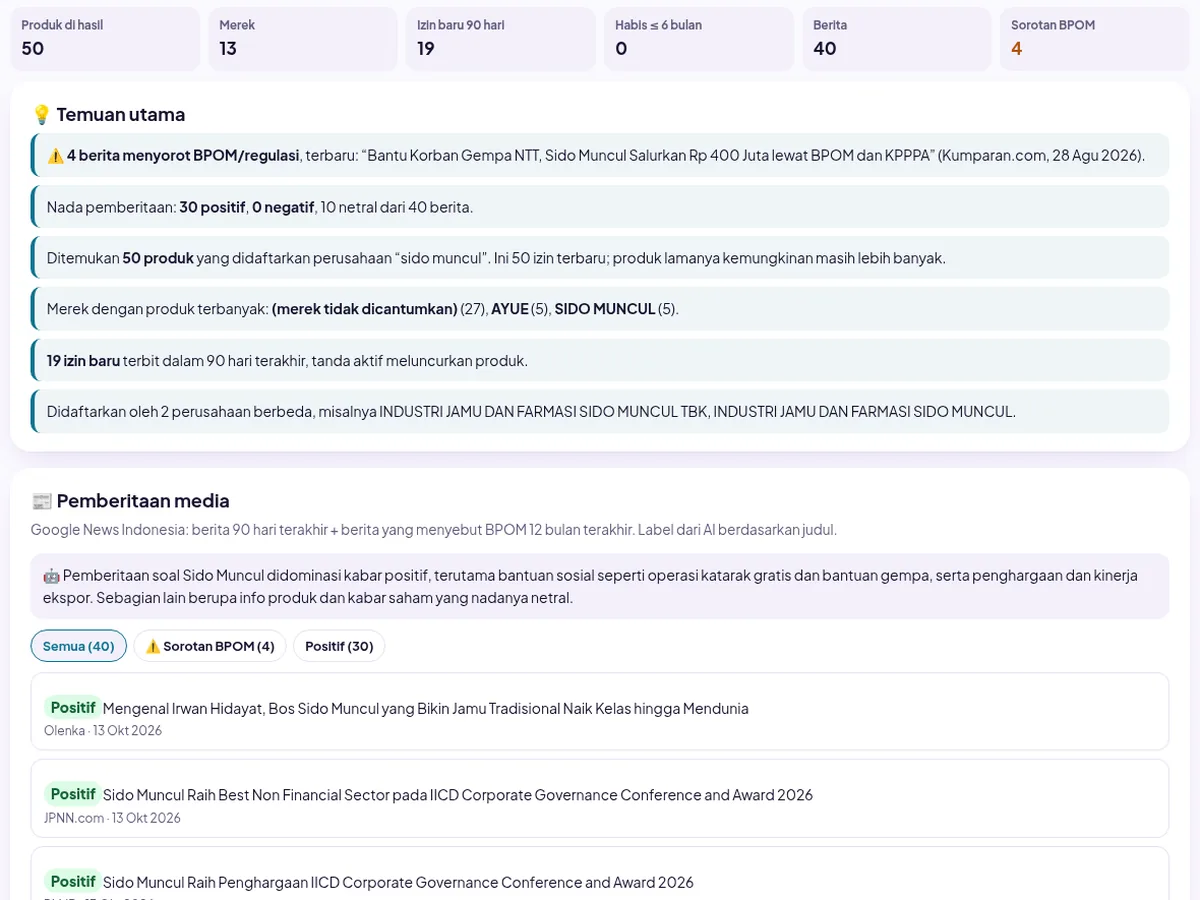Select the Izin baru 90 hari card
Screen dimensions: 1200x900
tap(501, 39)
